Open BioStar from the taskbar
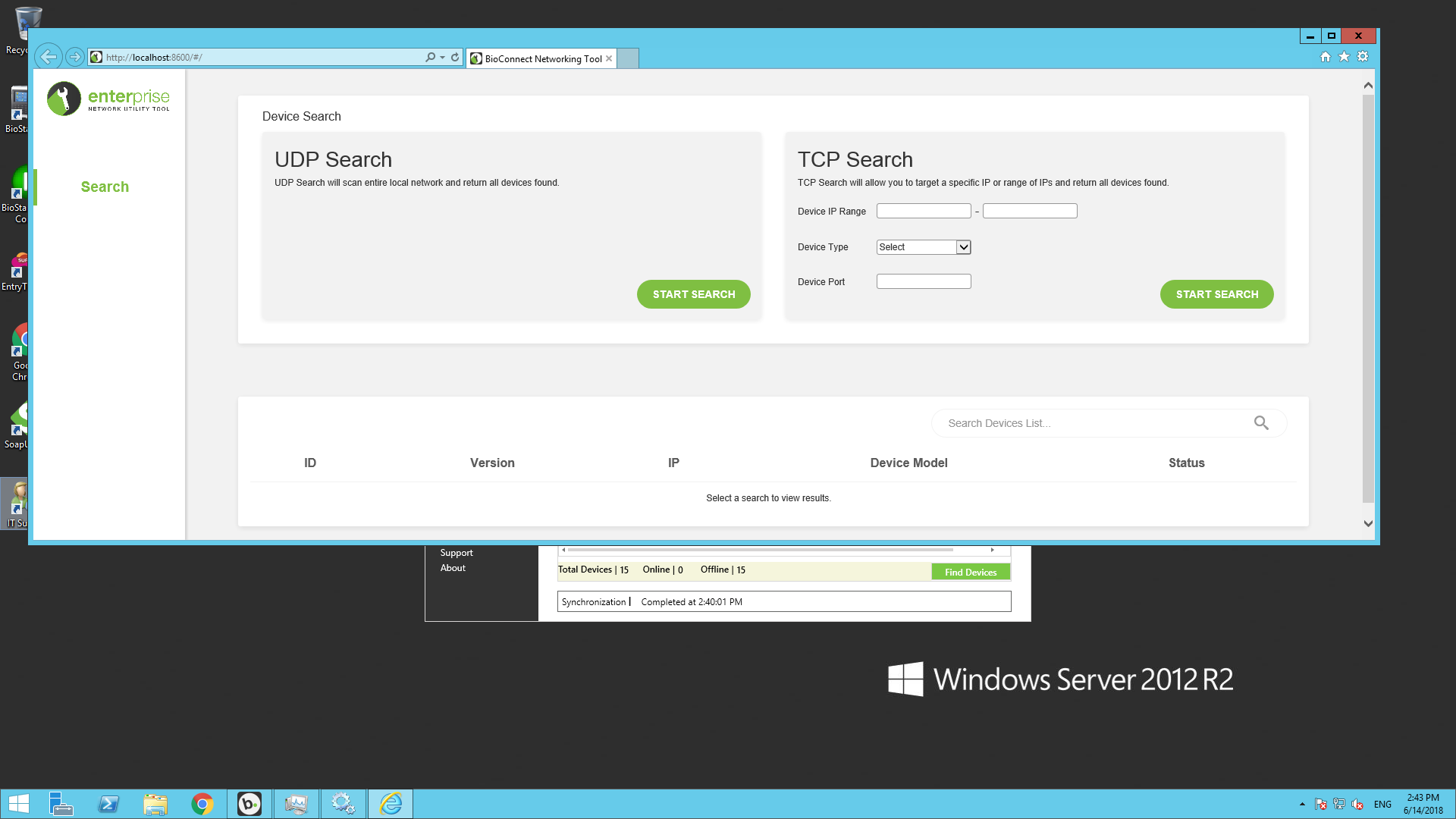This screenshot has height=819, width=1456. tap(249, 803)
